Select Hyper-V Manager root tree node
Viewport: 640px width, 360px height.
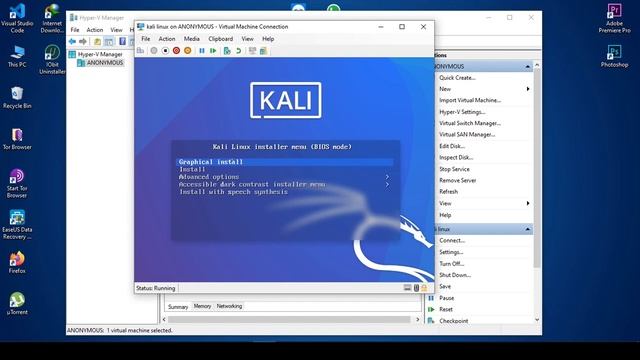pyautogui.click(x=100, y=54)
